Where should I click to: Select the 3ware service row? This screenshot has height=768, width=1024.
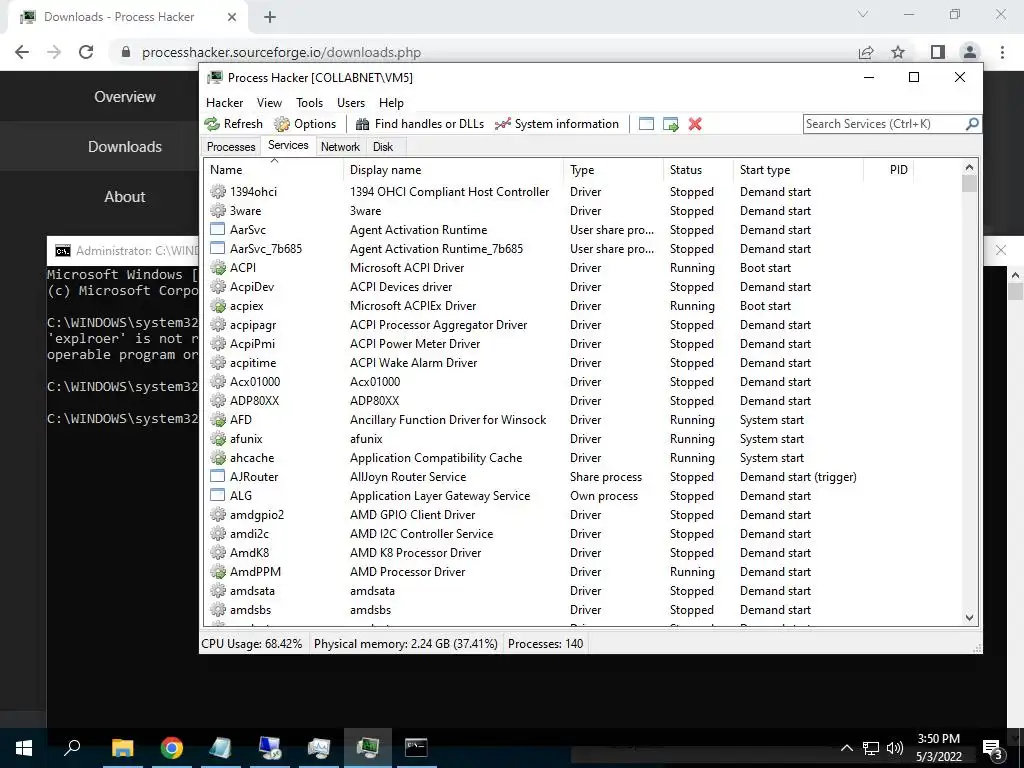(583, 210)
